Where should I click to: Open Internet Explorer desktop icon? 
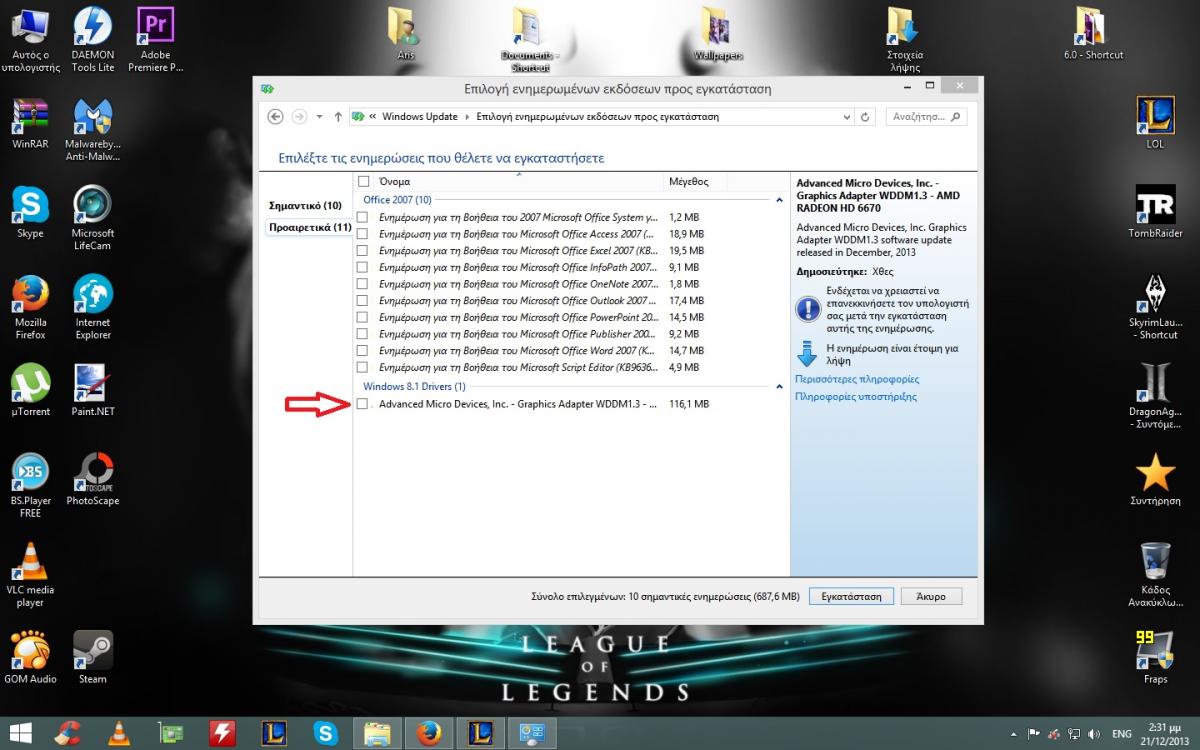92,308
